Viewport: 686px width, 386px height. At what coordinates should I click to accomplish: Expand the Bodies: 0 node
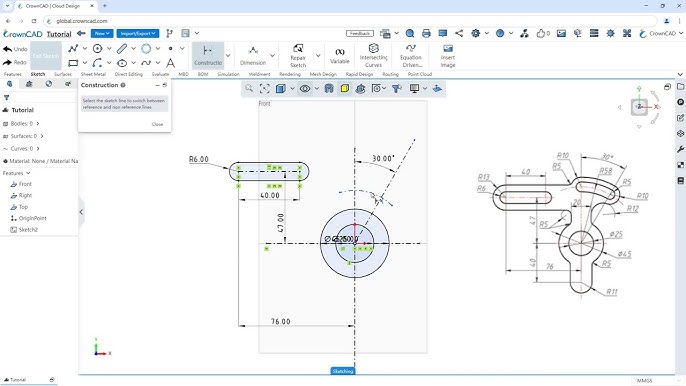pos(38,124)
